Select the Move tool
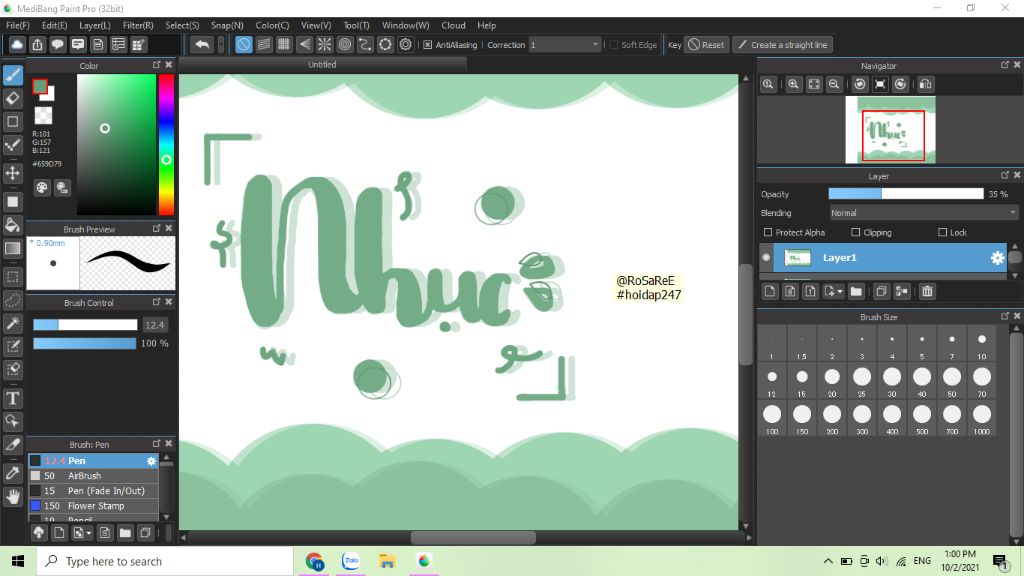 coord(13,174)
